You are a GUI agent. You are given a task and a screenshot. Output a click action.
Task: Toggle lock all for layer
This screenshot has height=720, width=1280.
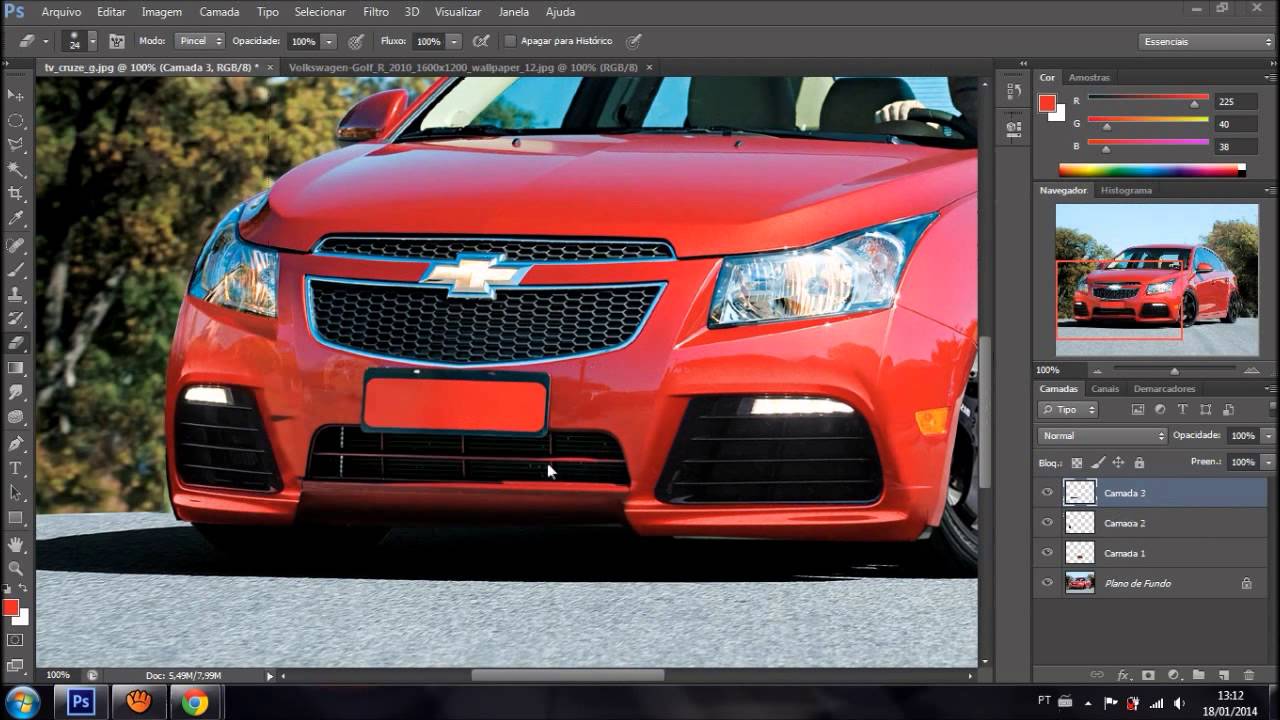click(1139, 463)
